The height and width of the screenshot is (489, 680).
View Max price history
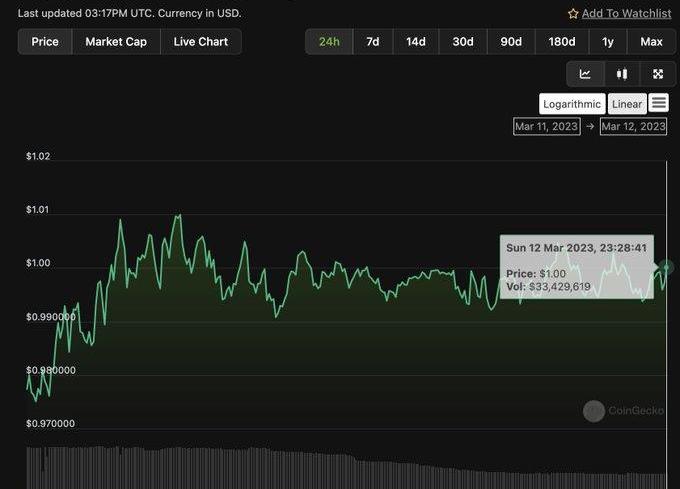(651, 42)
